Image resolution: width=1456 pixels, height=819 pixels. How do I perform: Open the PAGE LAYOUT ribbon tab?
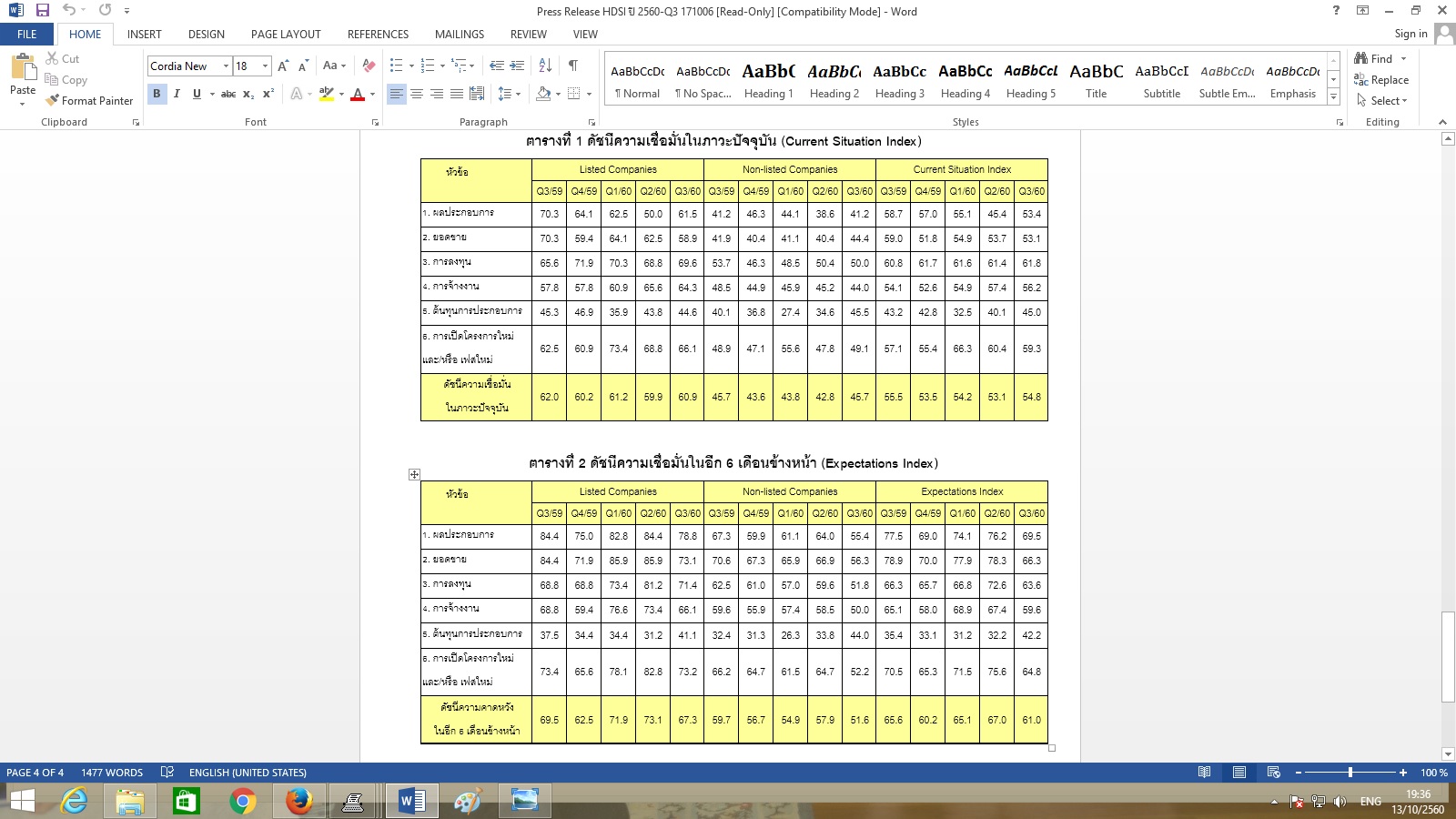tap(286, 35)
